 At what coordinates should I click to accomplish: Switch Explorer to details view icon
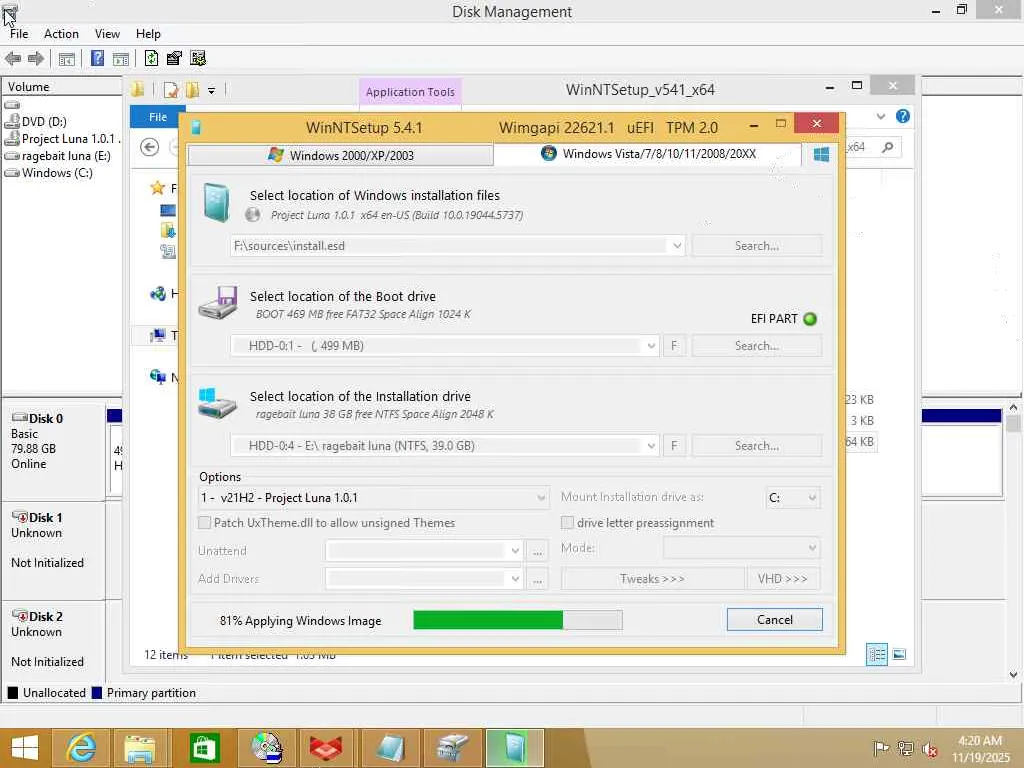pos(876,654)
